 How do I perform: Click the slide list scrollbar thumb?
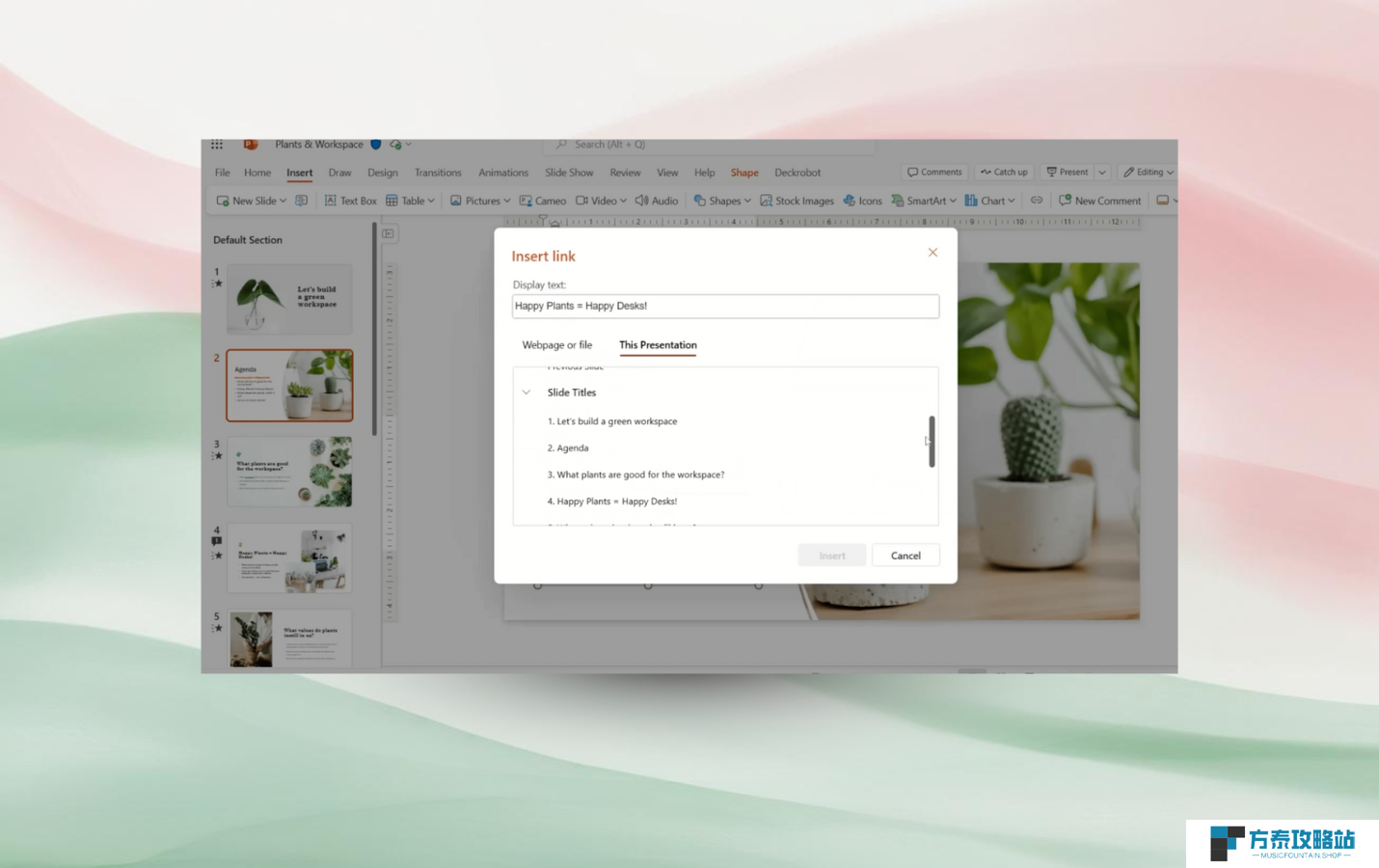click(932, 442)
